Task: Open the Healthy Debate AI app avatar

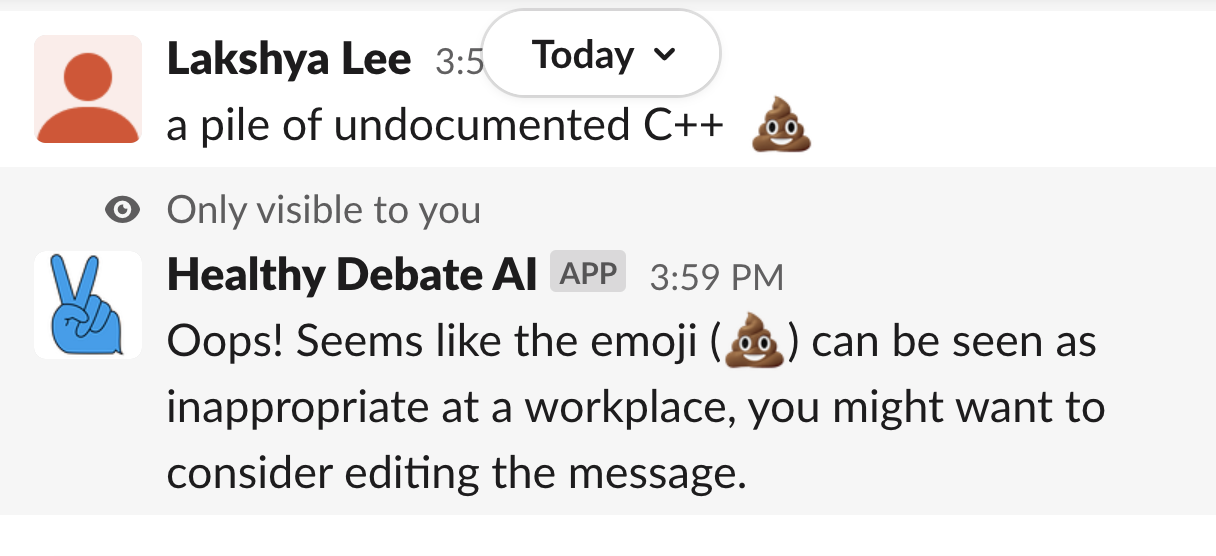Action: pos(88,305)
